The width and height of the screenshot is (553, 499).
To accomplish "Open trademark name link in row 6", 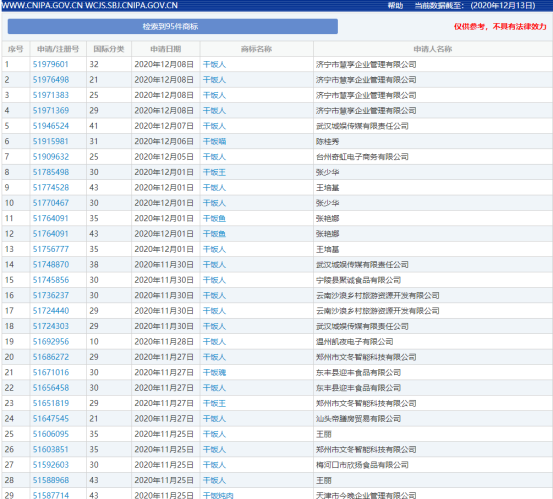I will (x=214, y=141).
